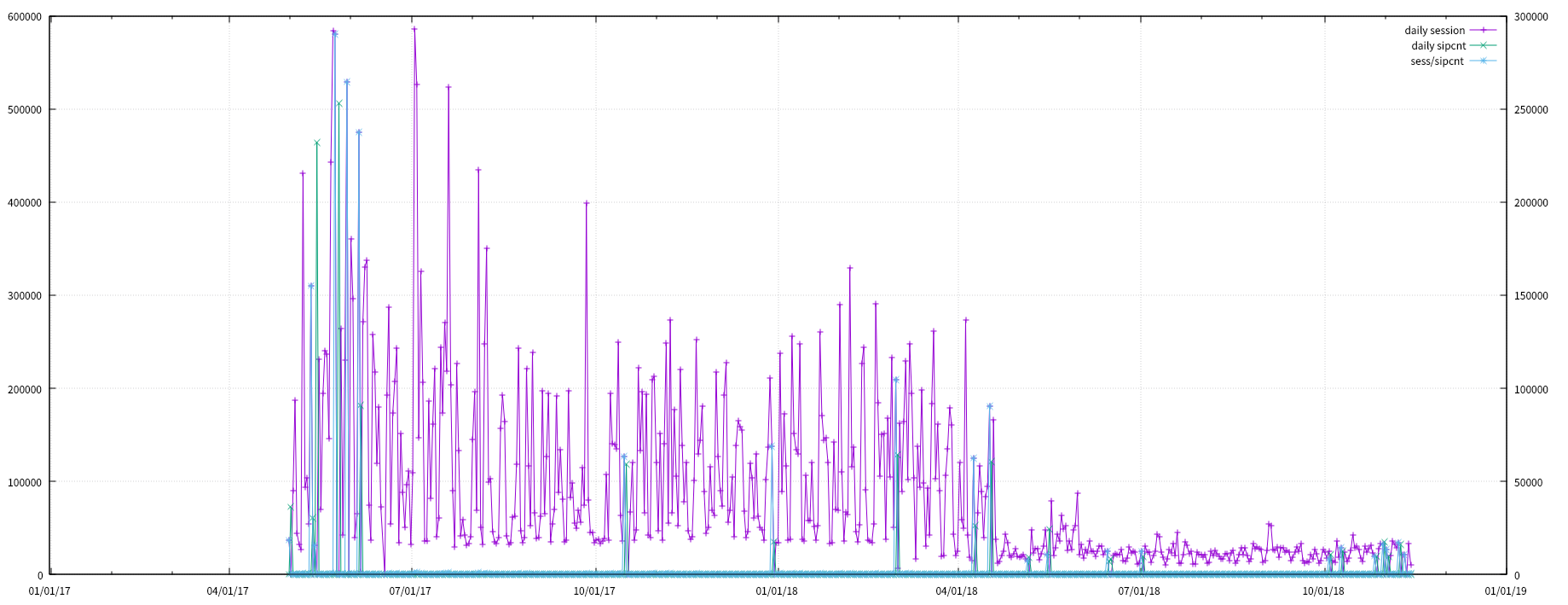Click the left axis label 300000
Image resolution: width=1568 pixels, height=605 pixels.
tap(25, 296)
